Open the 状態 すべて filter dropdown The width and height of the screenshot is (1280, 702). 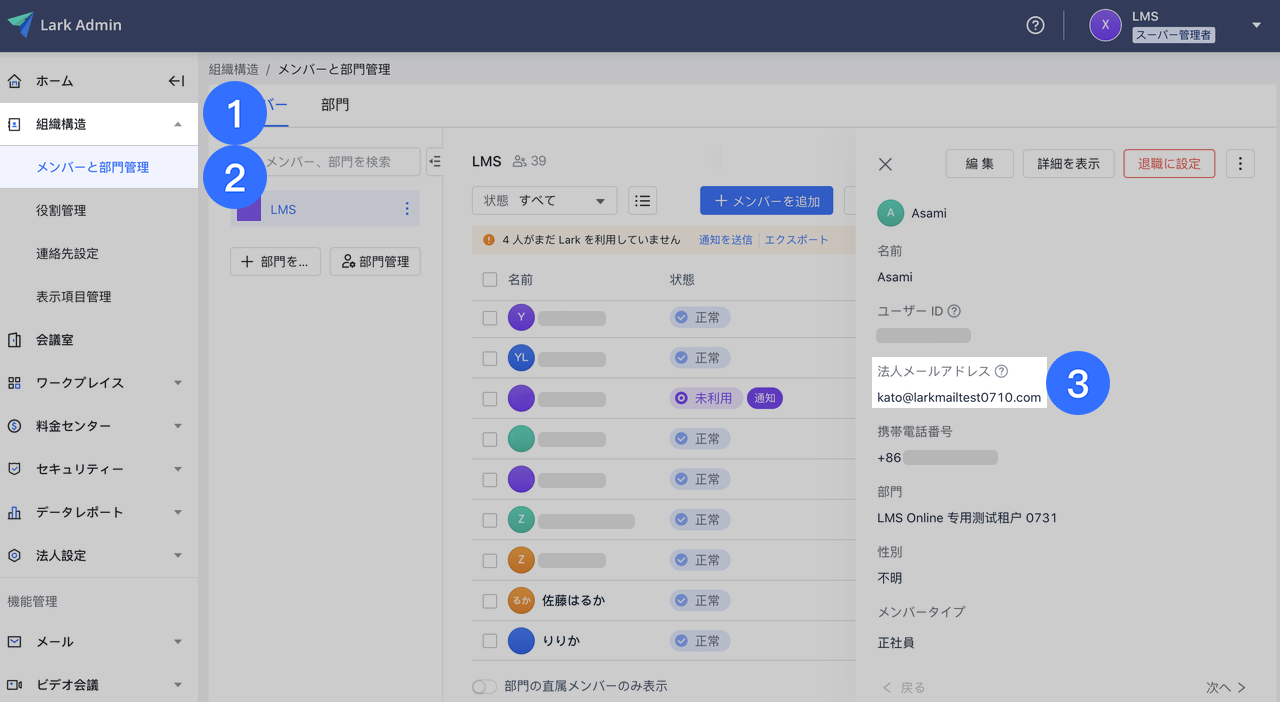[x=544, y=201]
